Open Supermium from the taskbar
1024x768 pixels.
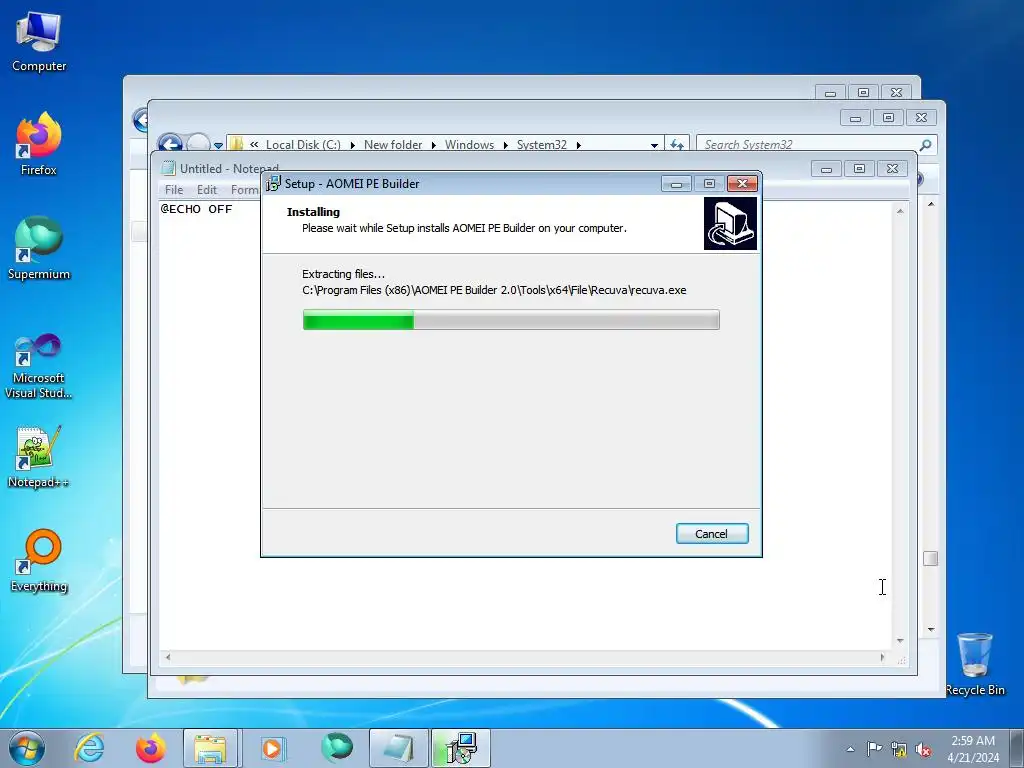tap(337, 748)
